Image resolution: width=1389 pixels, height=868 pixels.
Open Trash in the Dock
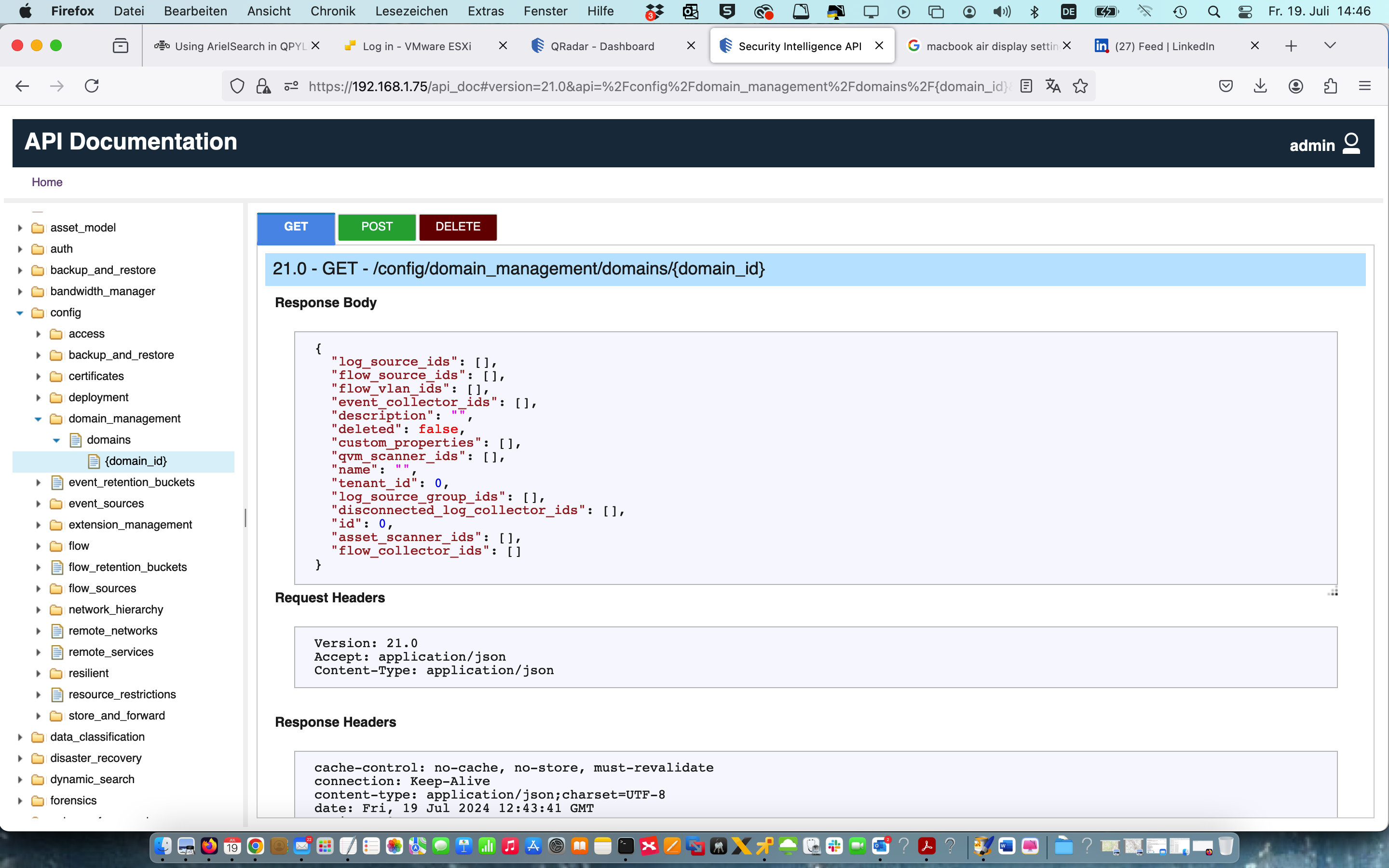(1226, 846)
